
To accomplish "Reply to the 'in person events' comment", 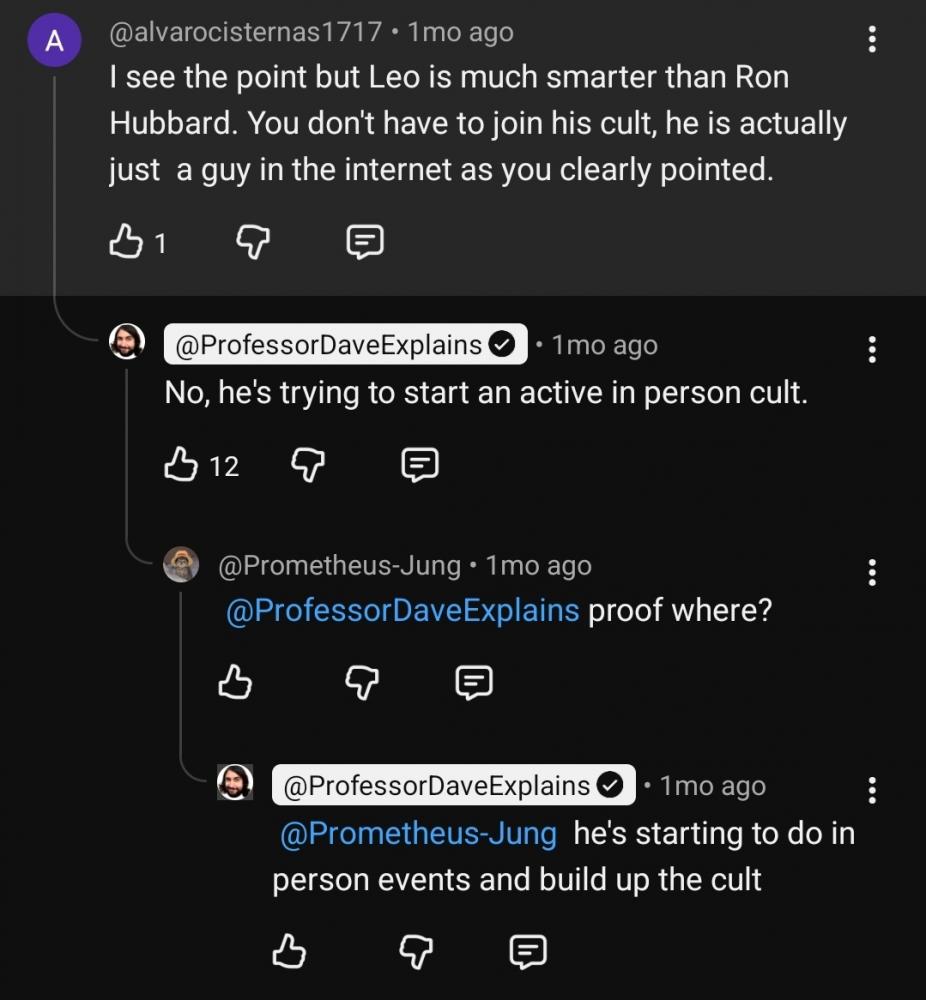I will (528, 951).
